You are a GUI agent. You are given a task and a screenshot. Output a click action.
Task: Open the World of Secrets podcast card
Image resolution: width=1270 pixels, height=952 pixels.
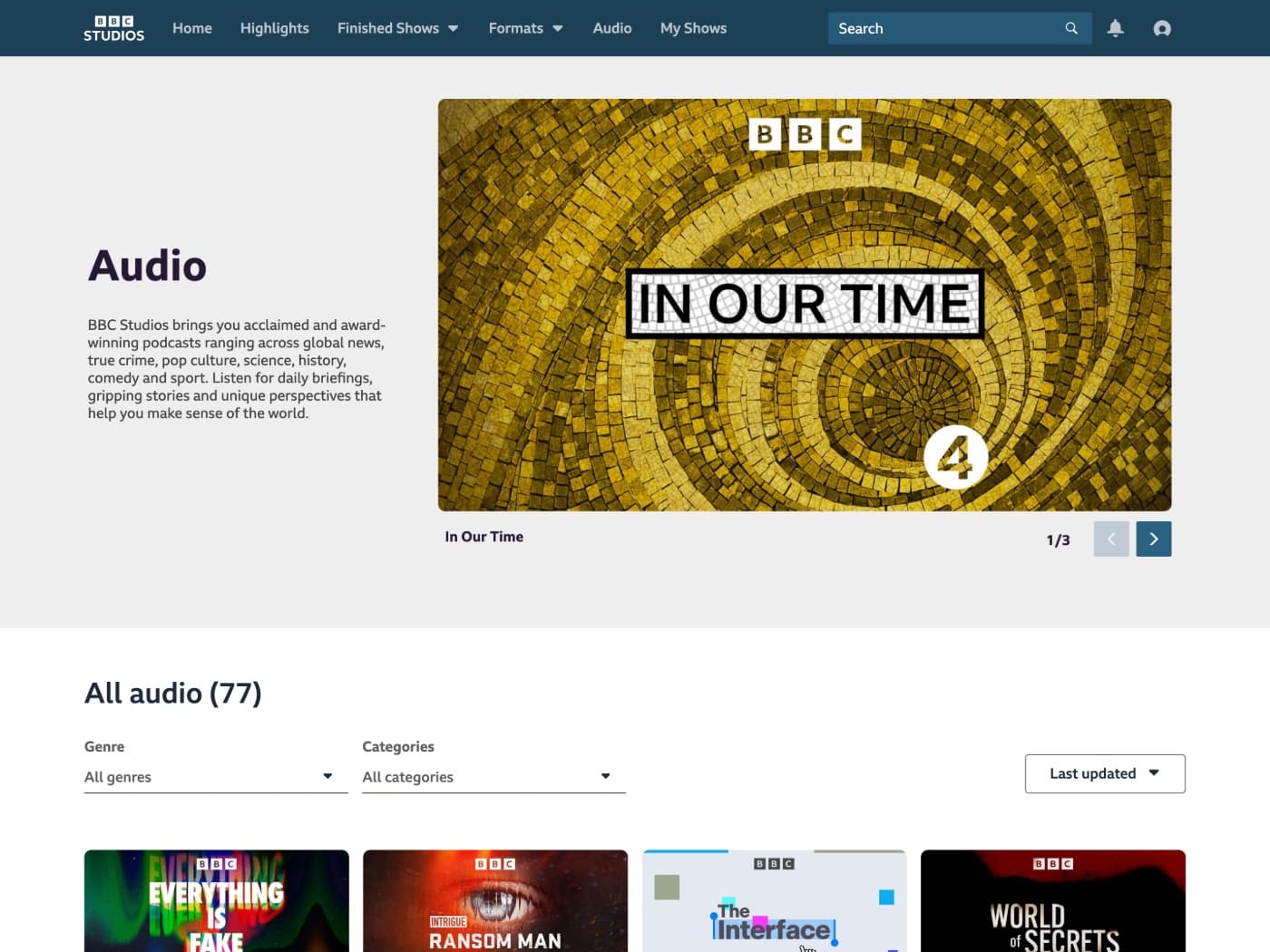click(x=1053, y=901)
